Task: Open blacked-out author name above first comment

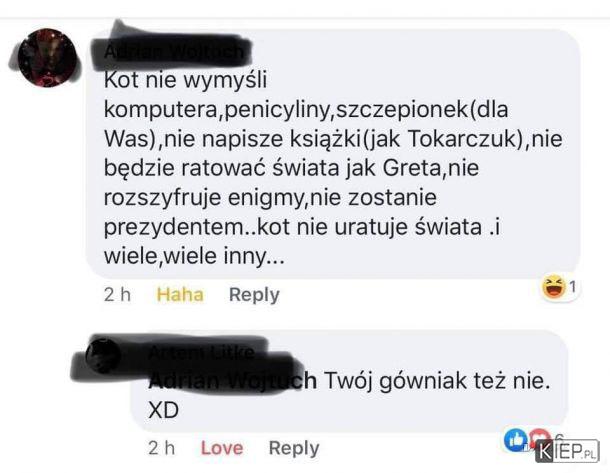Action: [174, 51]
